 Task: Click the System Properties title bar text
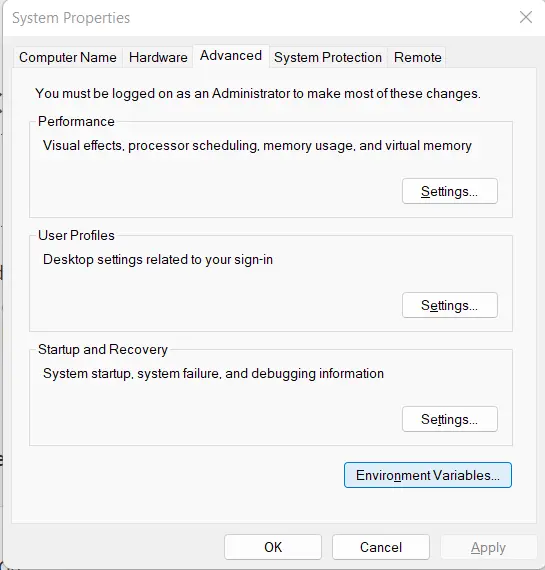(71, 18)
